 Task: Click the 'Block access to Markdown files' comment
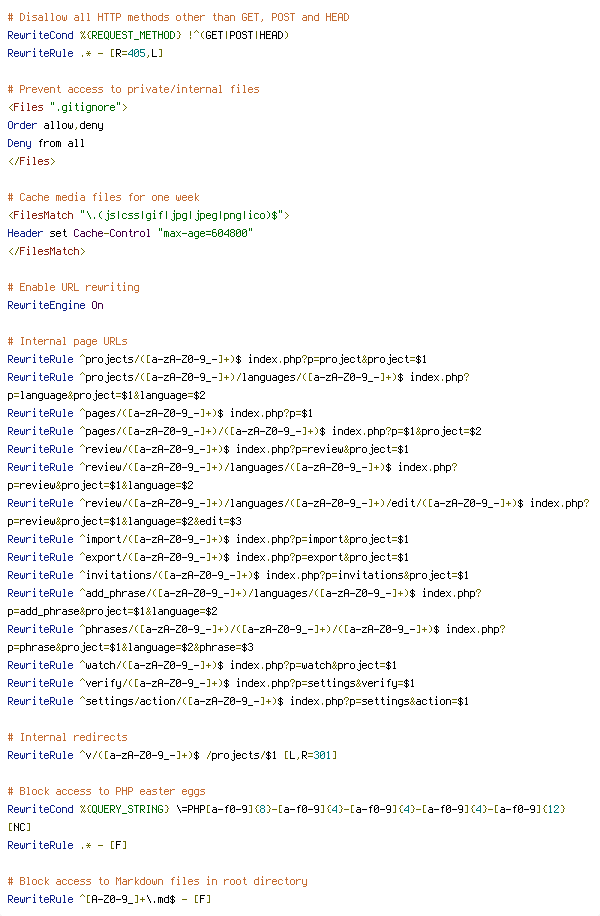[157, 882]
